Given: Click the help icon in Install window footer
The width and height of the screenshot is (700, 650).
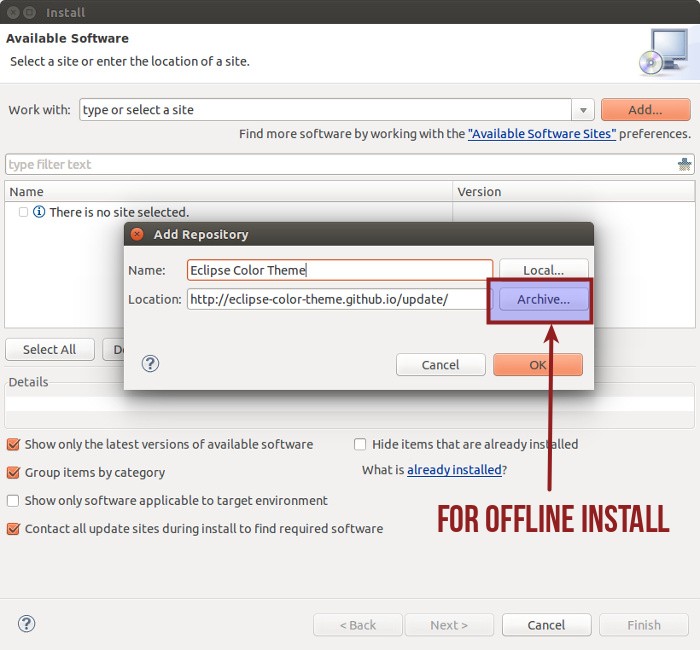Looking at the screenshot, I should 26,624.
